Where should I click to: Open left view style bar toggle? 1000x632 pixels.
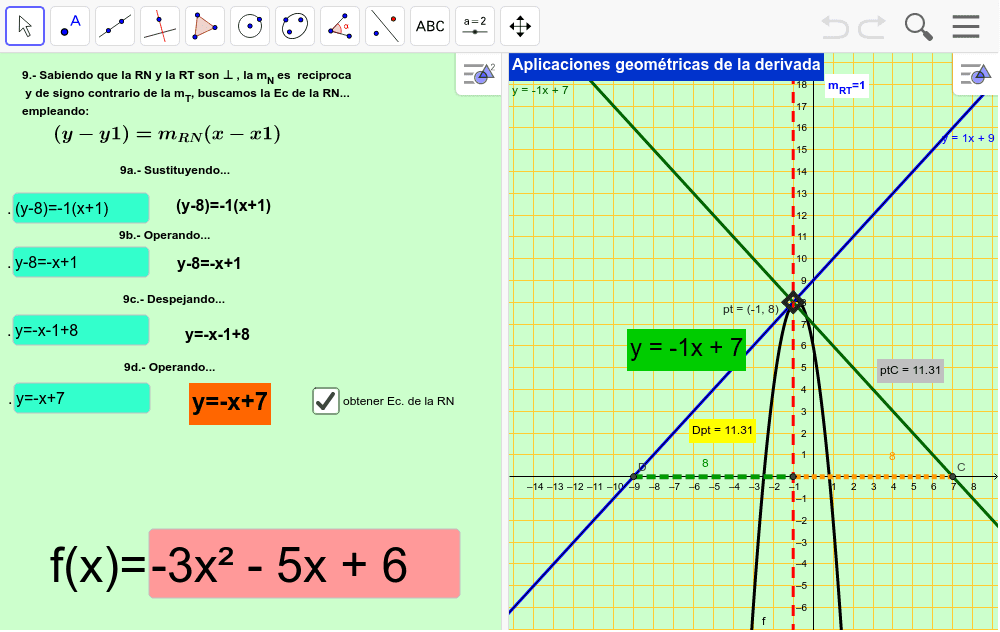[x=479, y=75]
